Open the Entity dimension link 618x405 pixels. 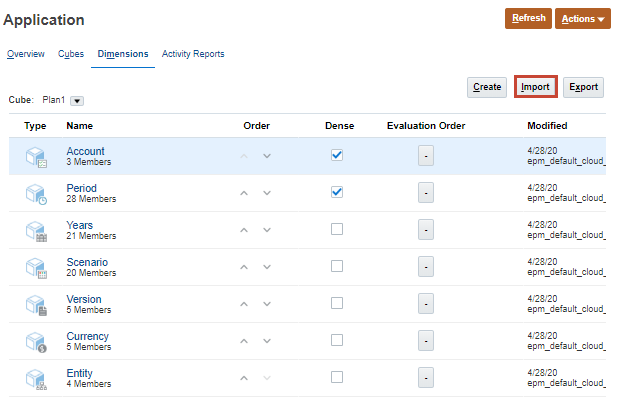pyautogui.click(x=81, y=372)
